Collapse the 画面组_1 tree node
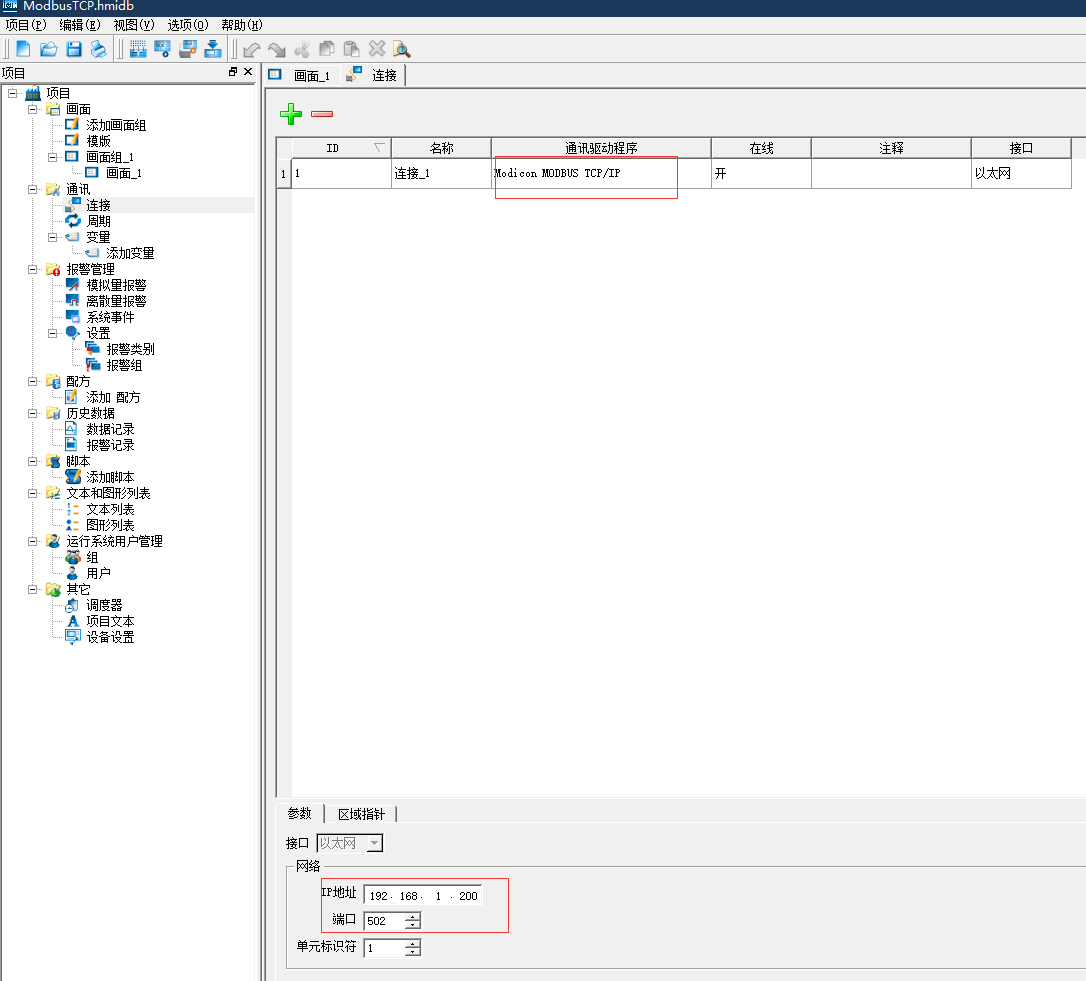This screenshot has height=981, width=1086. pyautogui.click(x=52, y=157)
